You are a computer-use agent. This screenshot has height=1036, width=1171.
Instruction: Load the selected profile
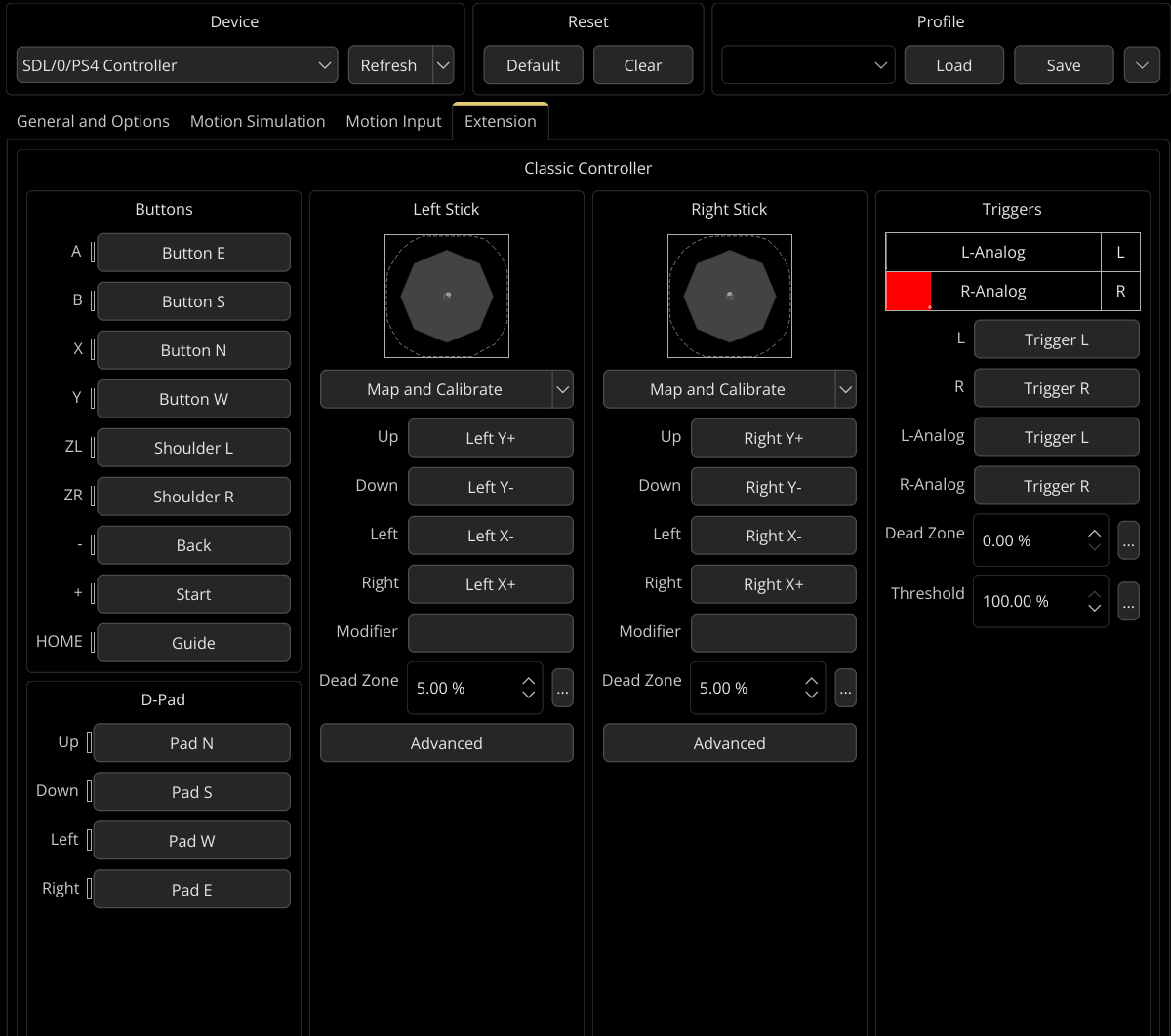[x=953, y=65]
